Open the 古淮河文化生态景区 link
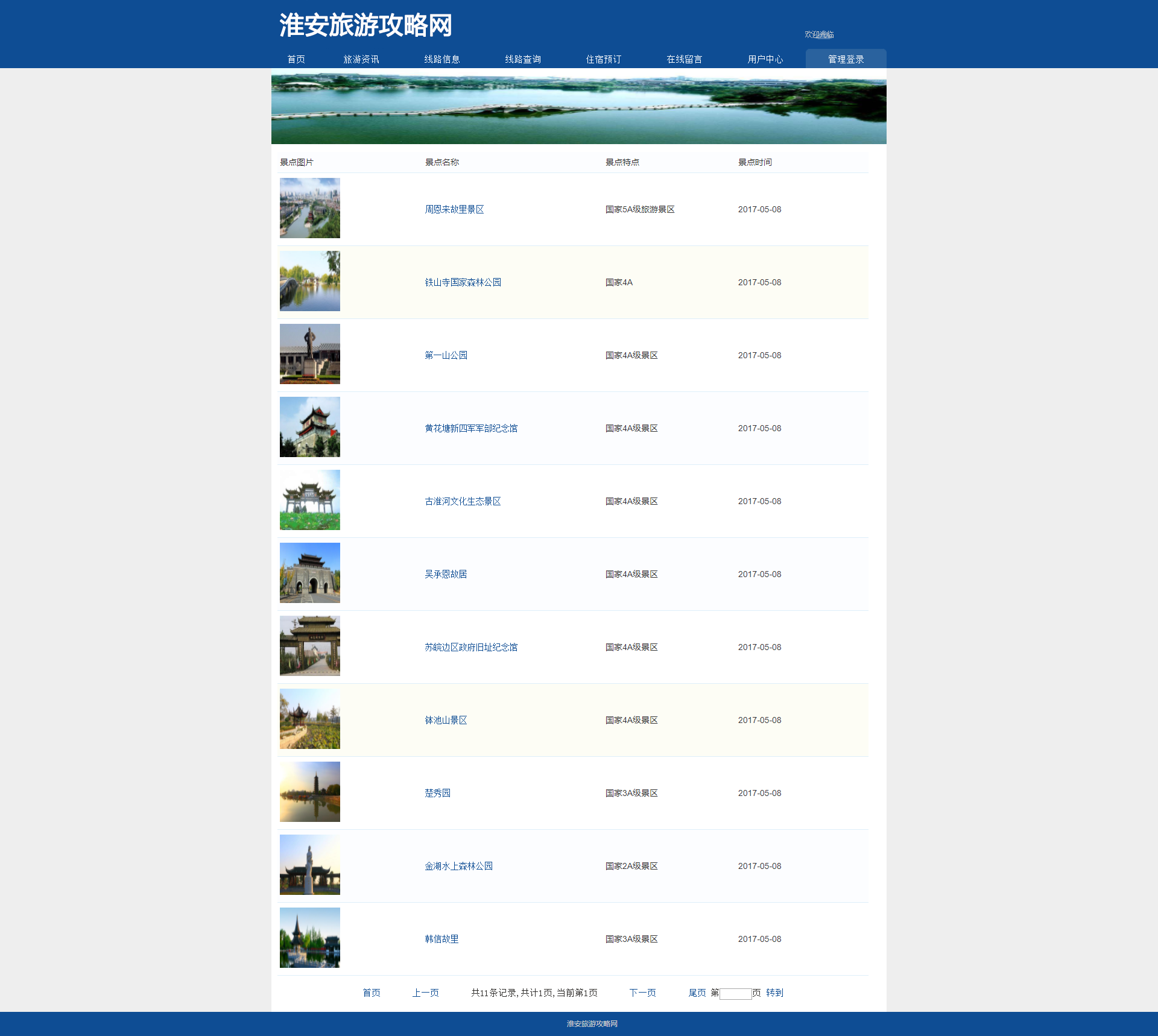This screenshot has width=1158, height=1036. (x=463, y=501)
